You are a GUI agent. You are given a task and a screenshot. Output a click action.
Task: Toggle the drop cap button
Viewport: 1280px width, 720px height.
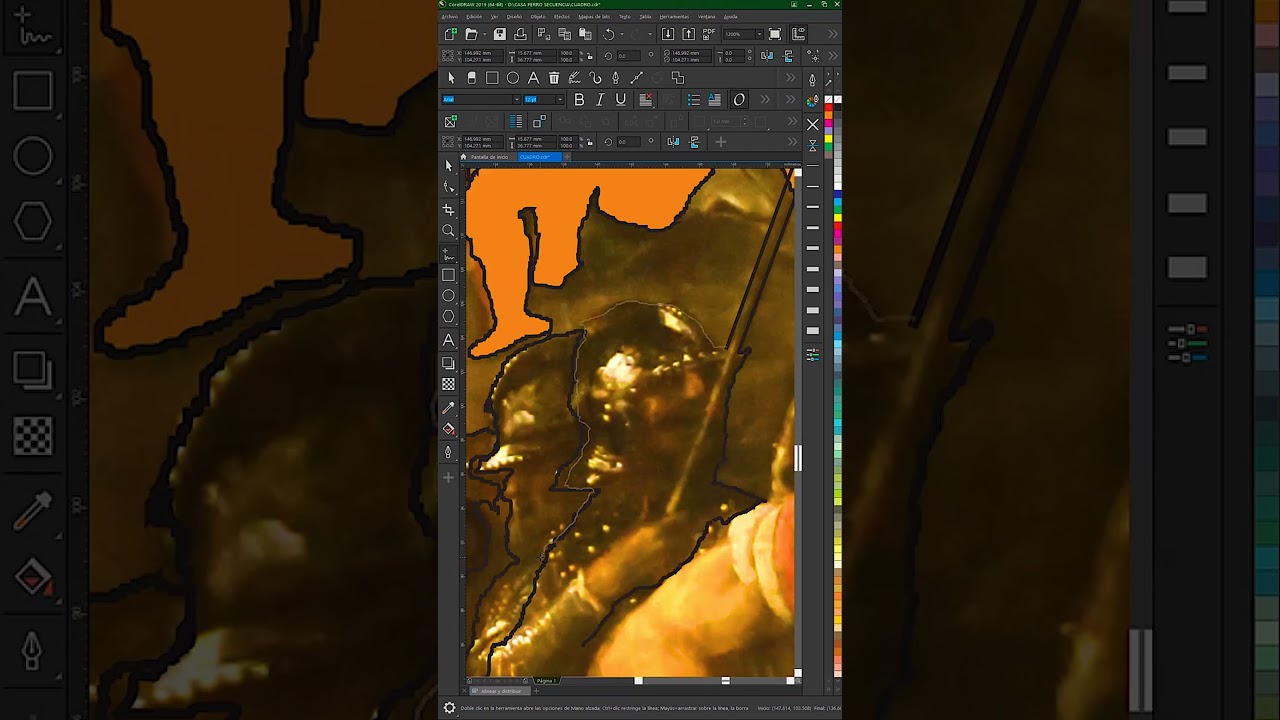coord(714,99)
